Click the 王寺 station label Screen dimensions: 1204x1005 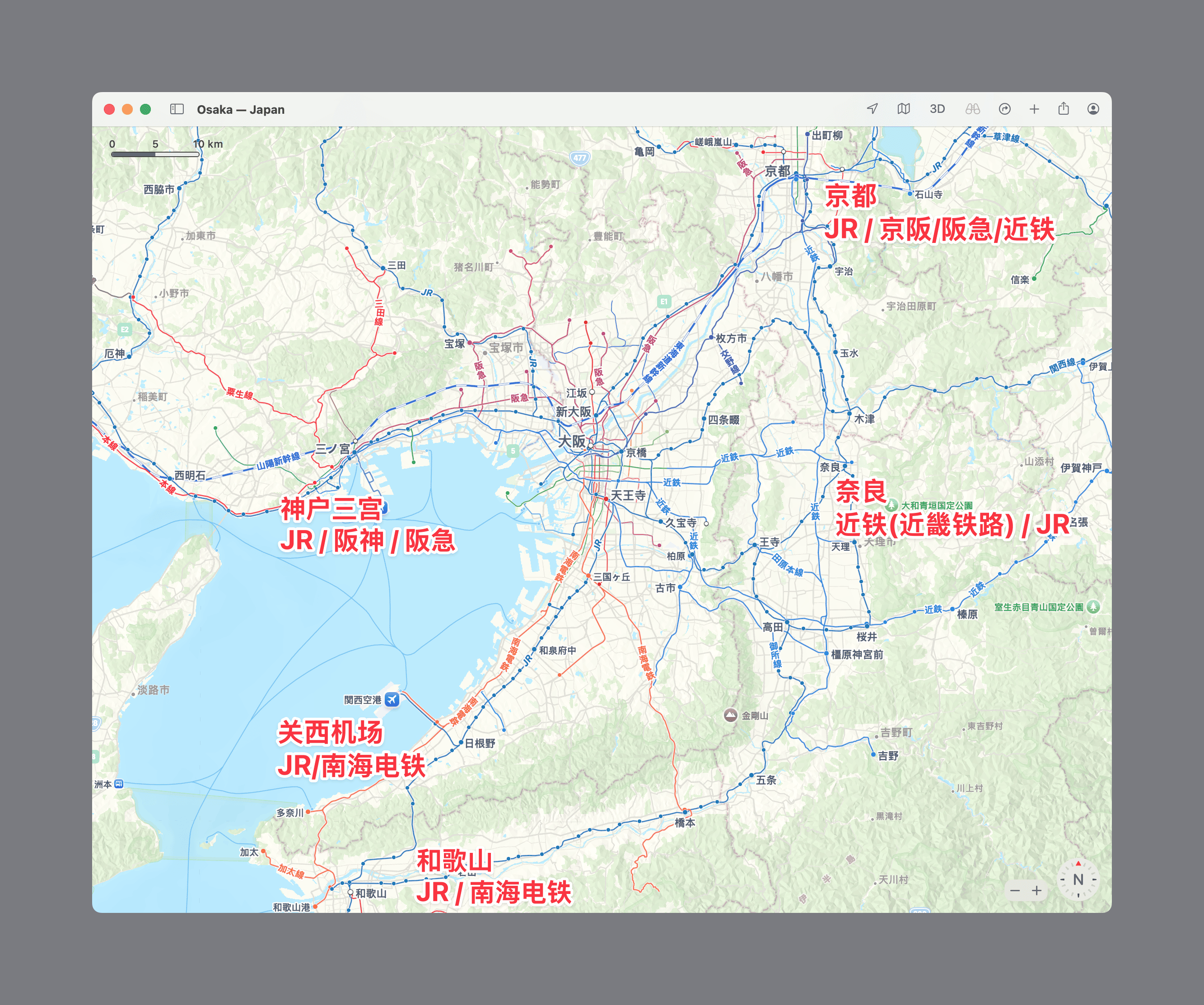coord(770,541)
